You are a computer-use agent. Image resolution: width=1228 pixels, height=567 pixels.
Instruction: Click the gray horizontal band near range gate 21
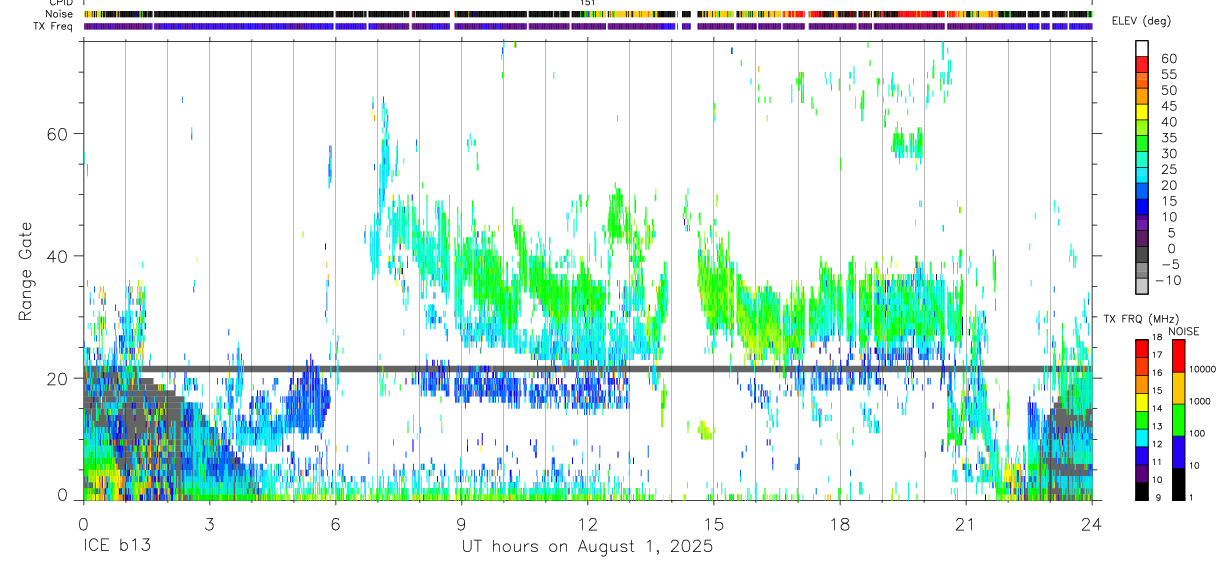pyautogui.click(x=588, y=369)
